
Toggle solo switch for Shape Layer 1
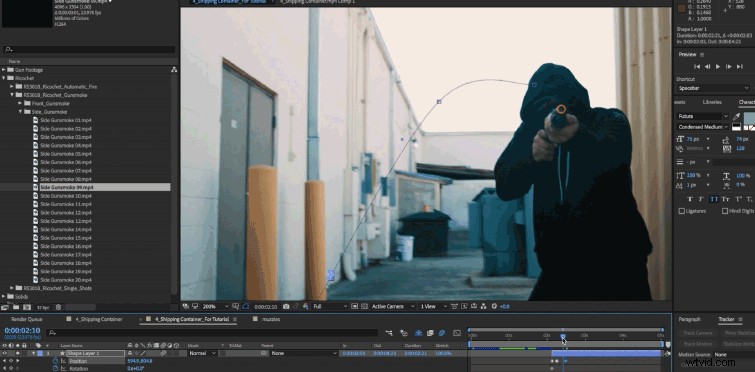18,353
